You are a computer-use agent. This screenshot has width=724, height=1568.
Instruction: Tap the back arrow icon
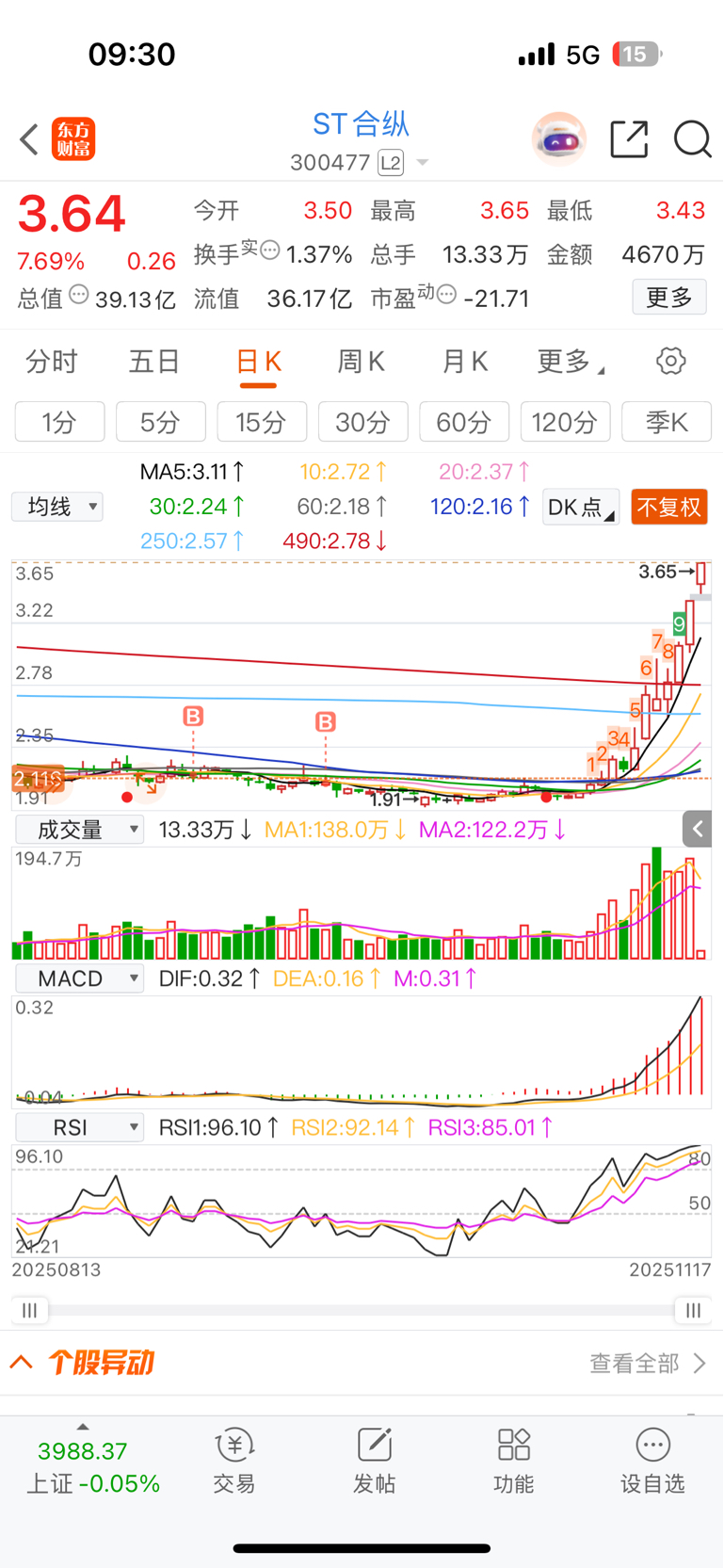pyautogui.click(x=29, y=139)
